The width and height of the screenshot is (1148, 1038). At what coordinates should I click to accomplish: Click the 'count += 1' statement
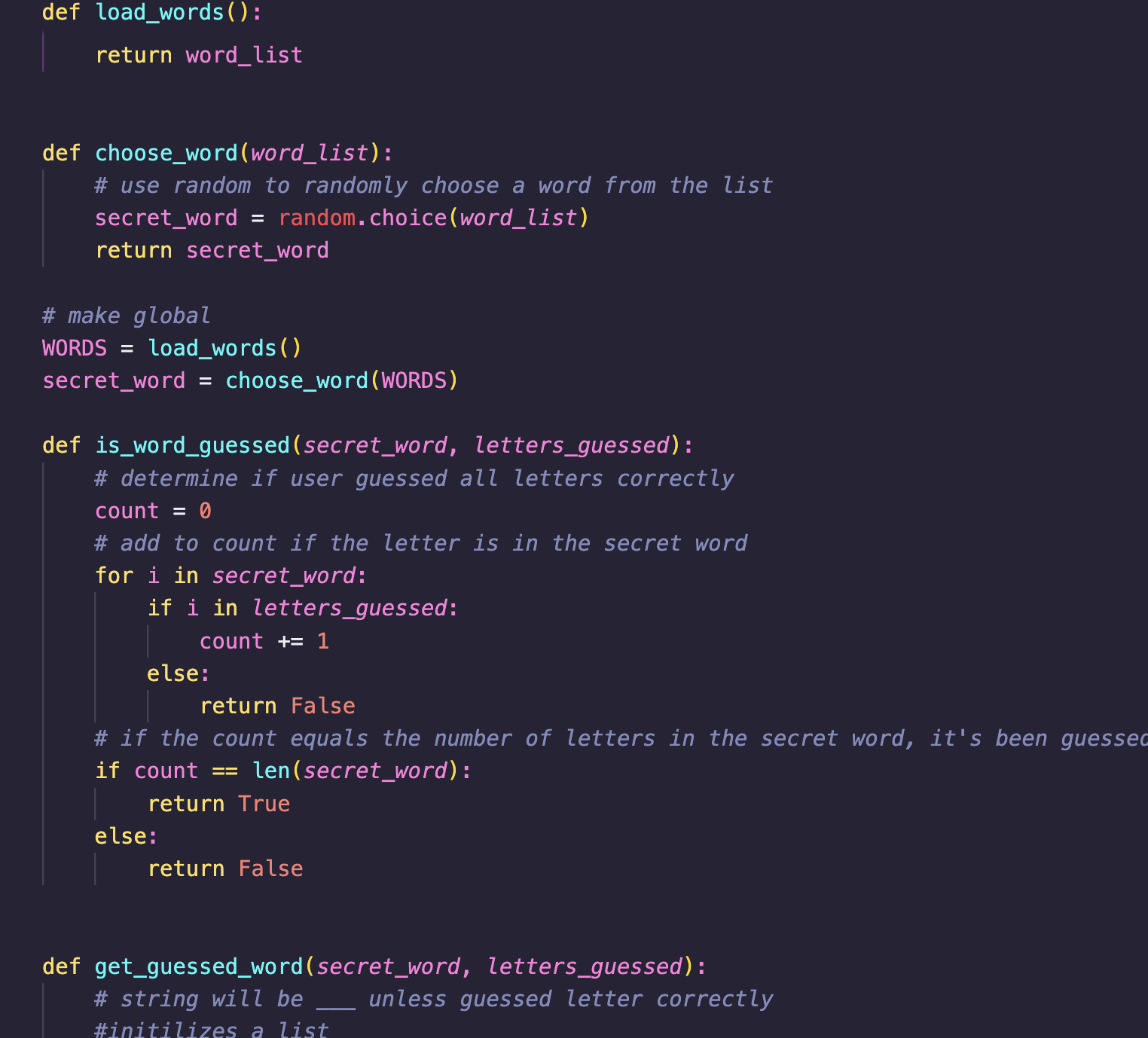264,641
